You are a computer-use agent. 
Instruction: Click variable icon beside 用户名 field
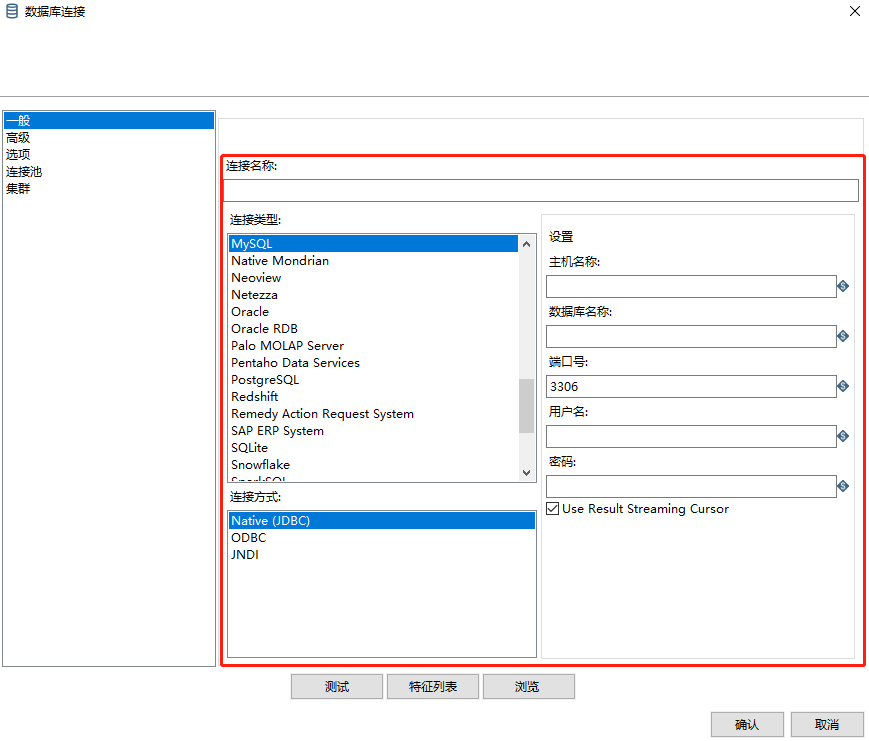pyautogui.click(x=843, y=436)
